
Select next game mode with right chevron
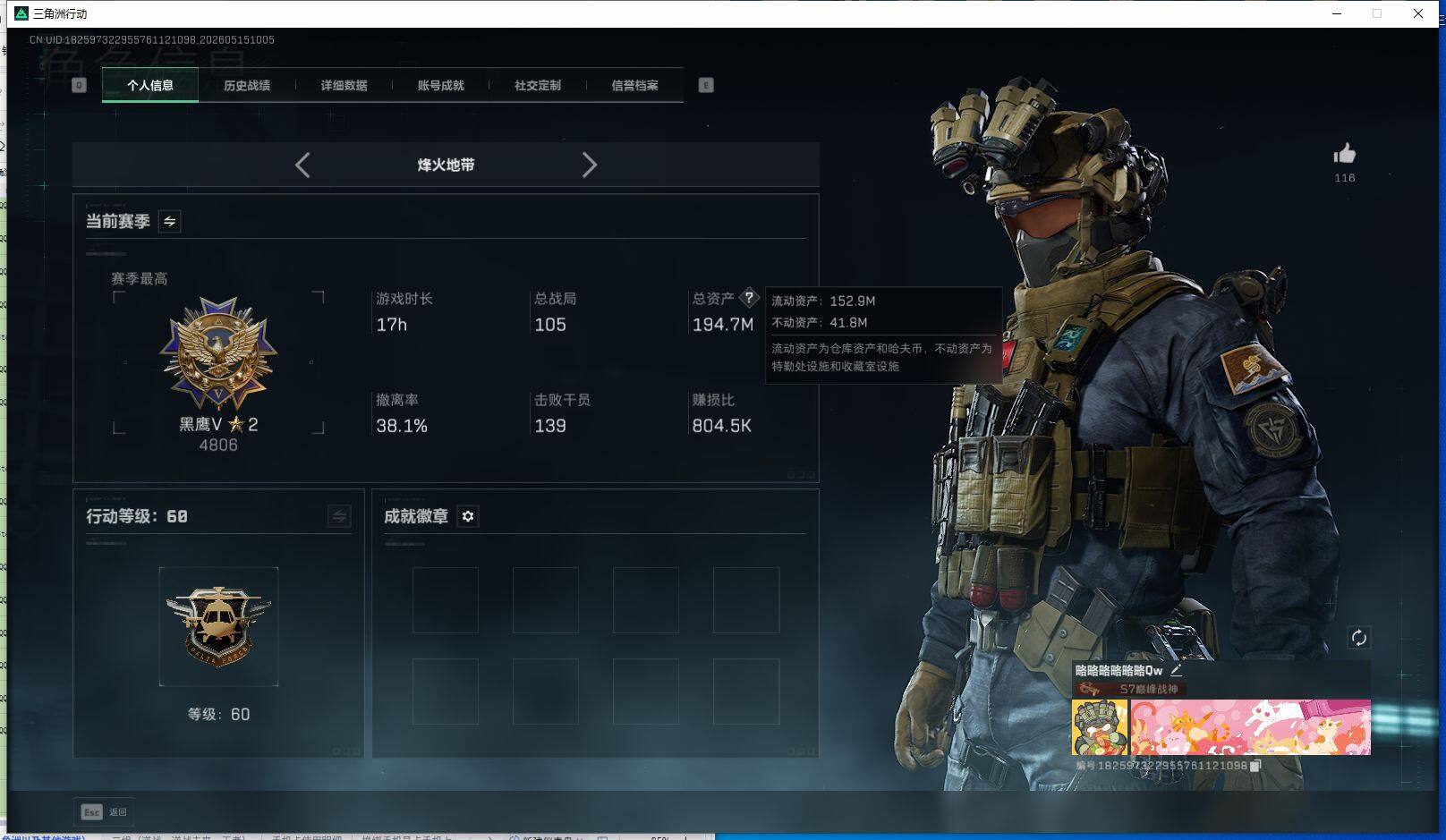point(589,165)
